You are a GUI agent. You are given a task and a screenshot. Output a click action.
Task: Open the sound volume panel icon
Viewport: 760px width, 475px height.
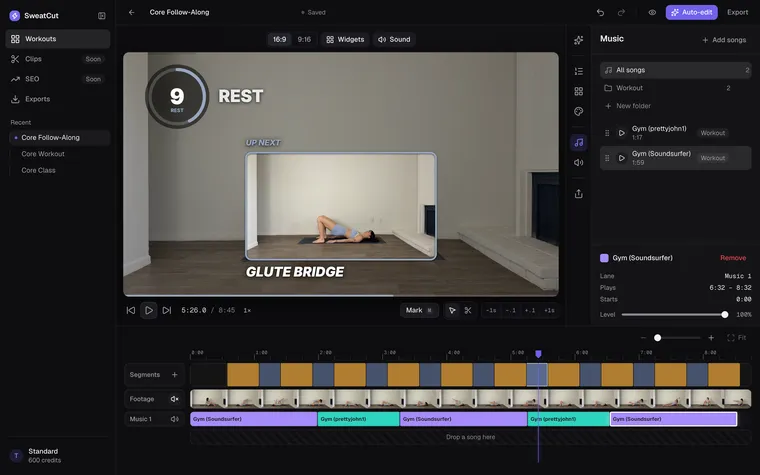click(x=579, y=163)
